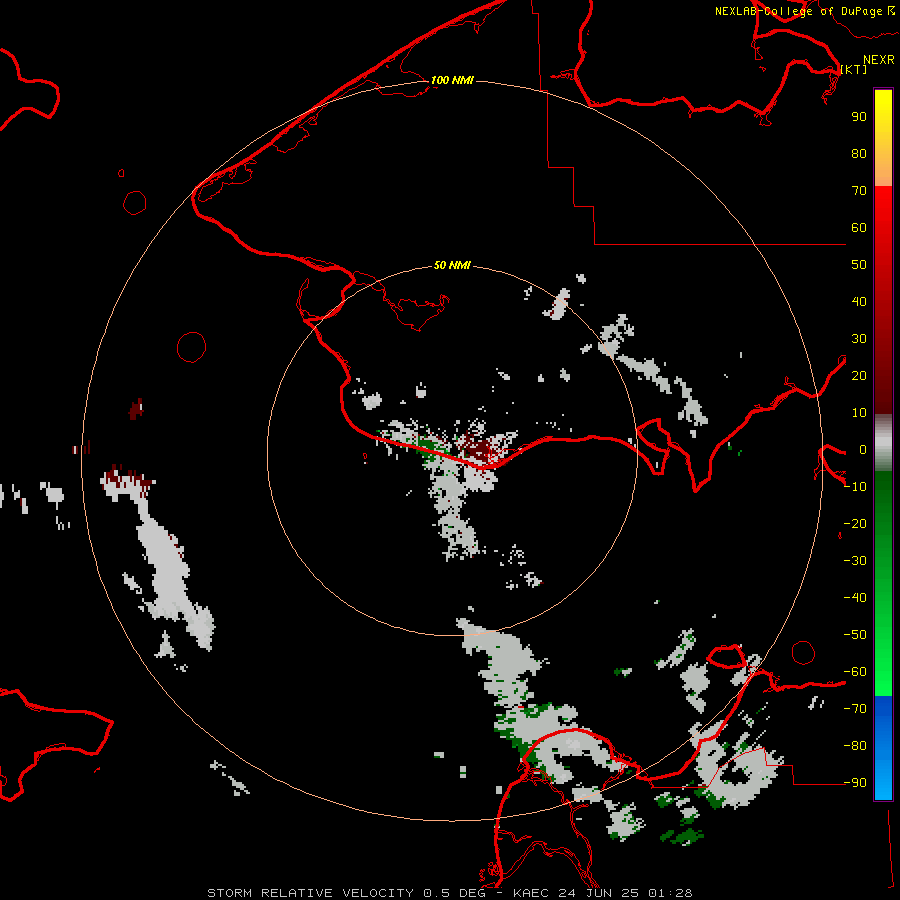Click the "NEXR" label near the scale
This screenshot has height=900, width=900.
(879, 60)
